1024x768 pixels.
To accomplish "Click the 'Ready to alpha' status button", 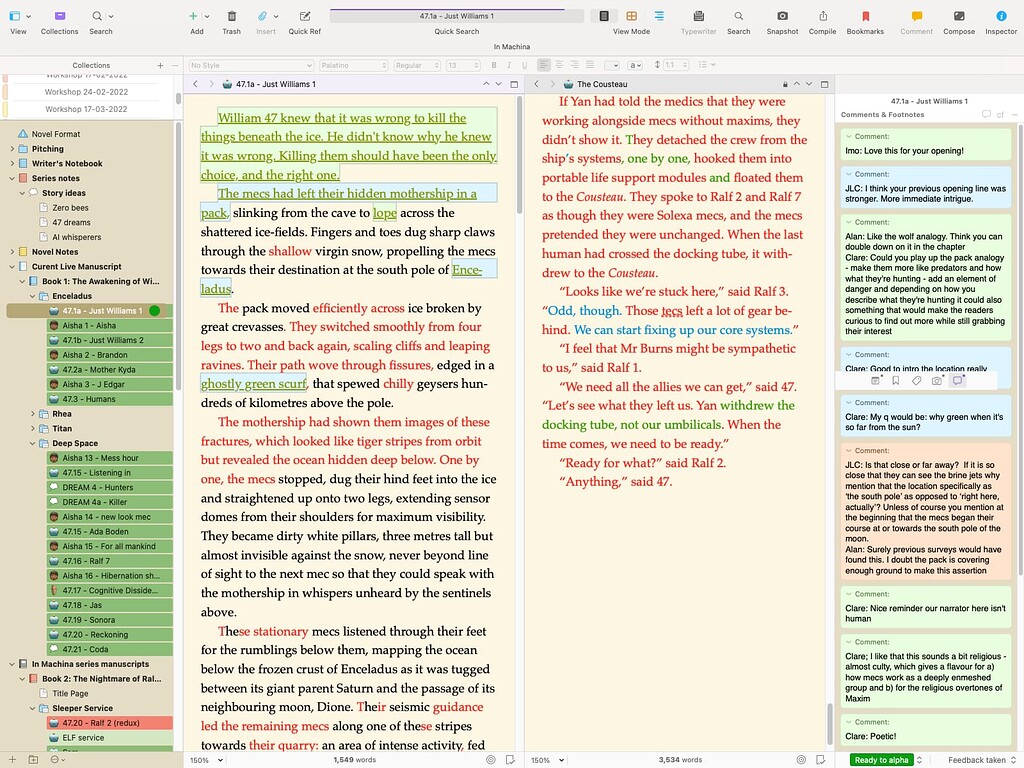I will 884,760.
